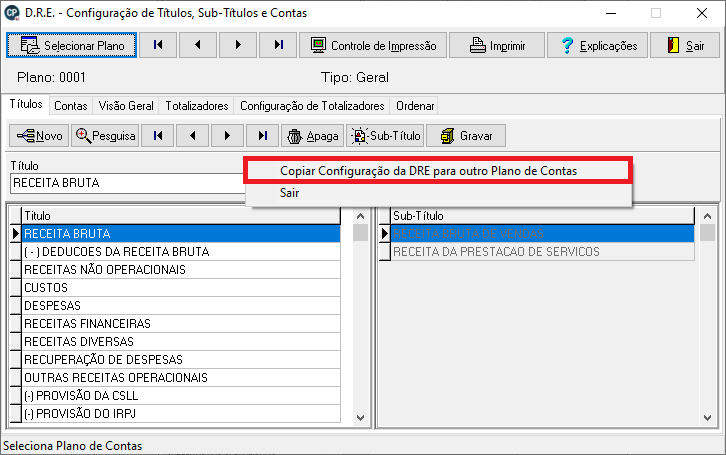Select RECEITA BRUTA row in title list
This screenshot has height=455, width=726.
pos(181,234)
